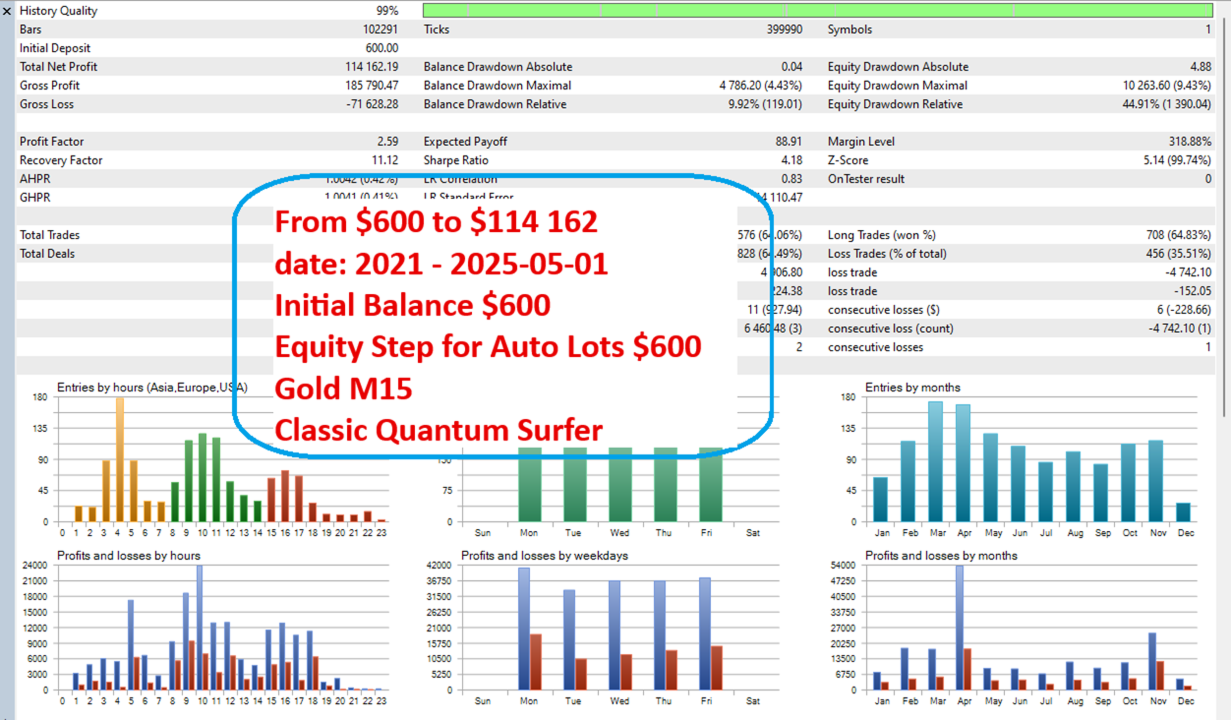Select the 99% history quality value
This screenshot has width=1231, height=720.
[x=387, y=11]
